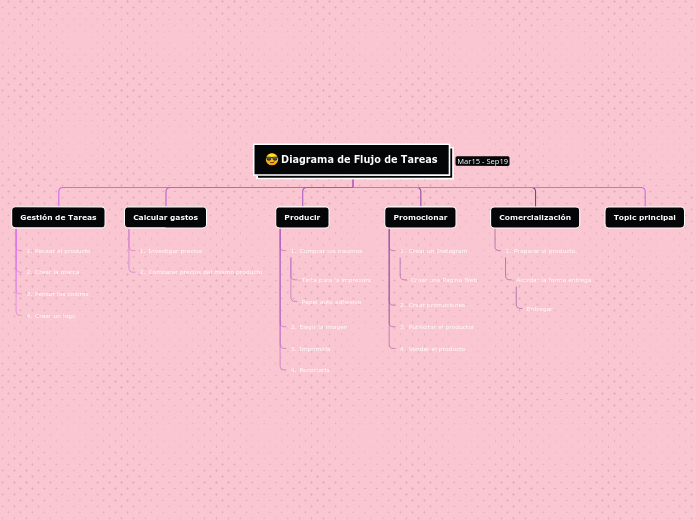Click subtopic '1. Pensar el producto'

point(59,251)
